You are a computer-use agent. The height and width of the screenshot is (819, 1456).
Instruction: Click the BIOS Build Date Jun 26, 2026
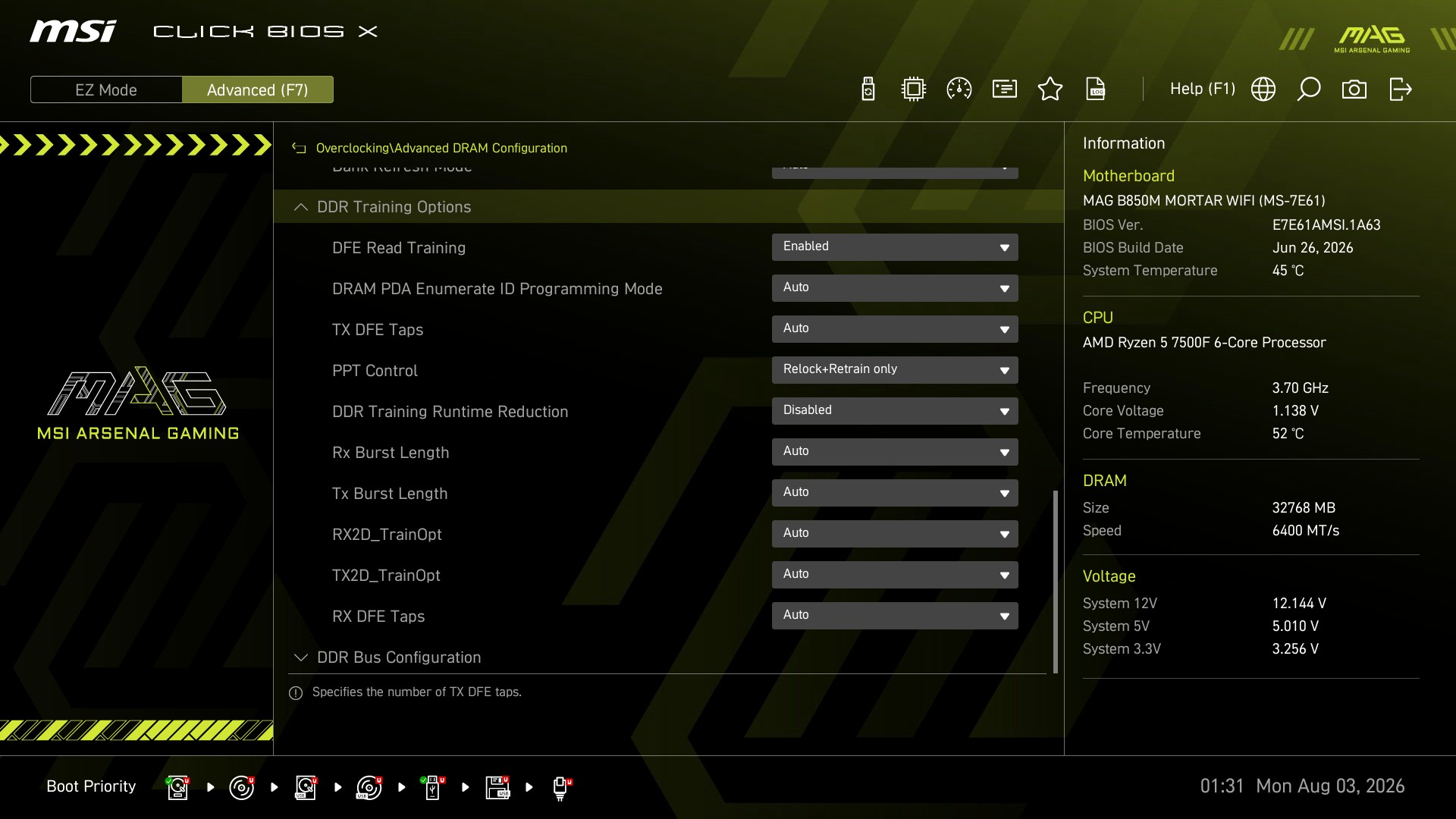coord(1313,248)
